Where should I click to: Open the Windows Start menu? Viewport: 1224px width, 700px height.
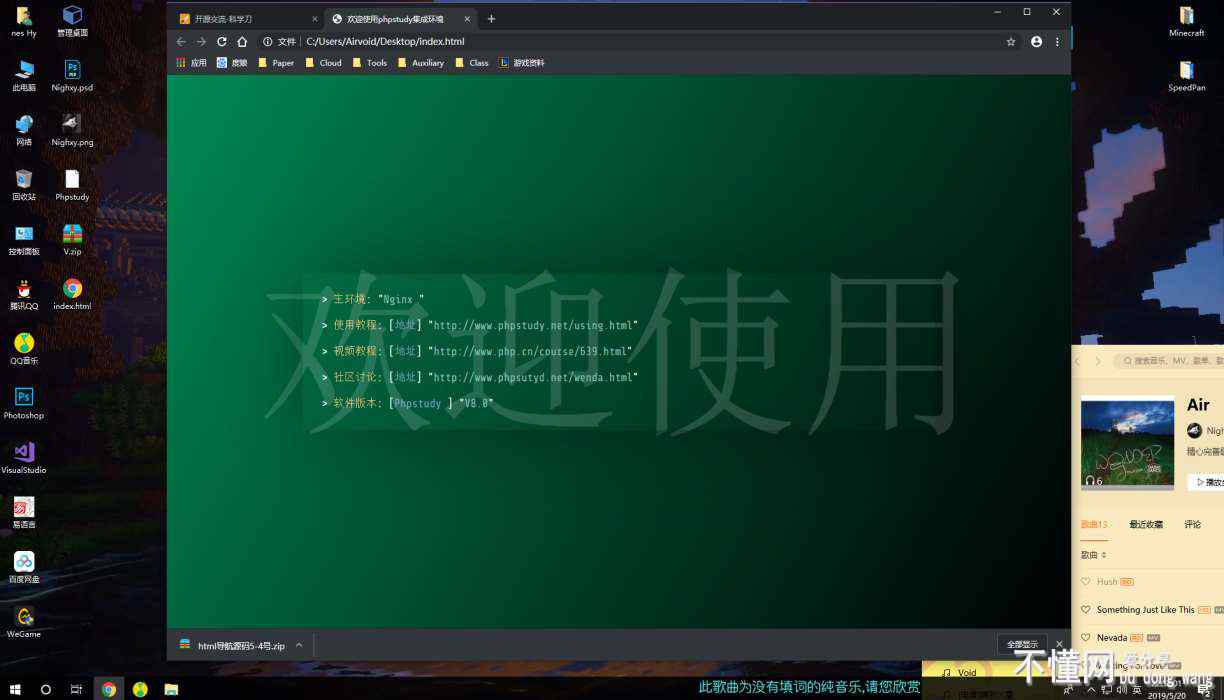[x=15, y=689]
